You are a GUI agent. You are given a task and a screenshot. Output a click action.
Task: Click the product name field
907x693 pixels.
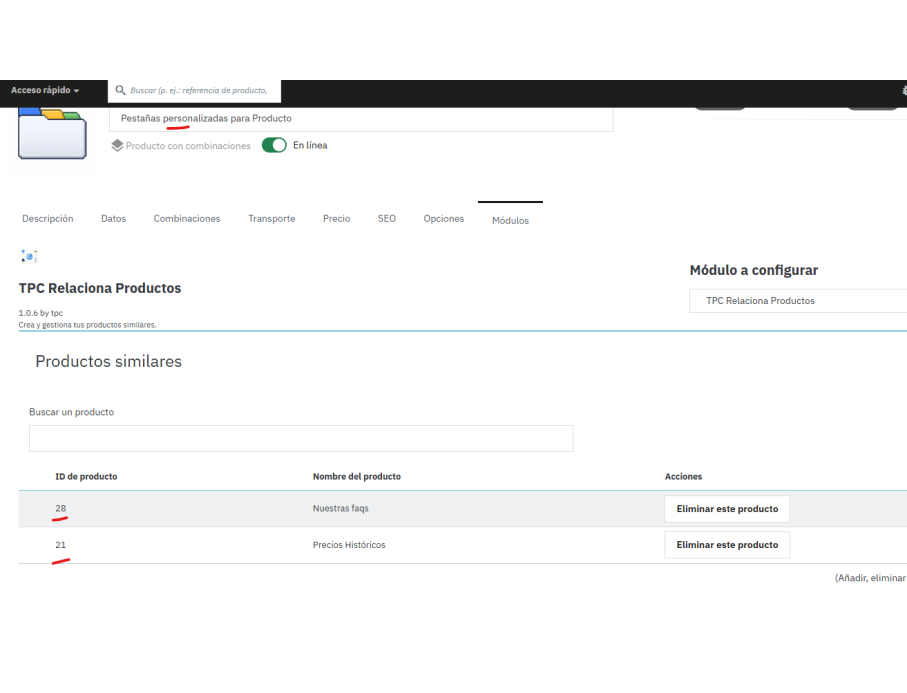click(x=361, y=119)
